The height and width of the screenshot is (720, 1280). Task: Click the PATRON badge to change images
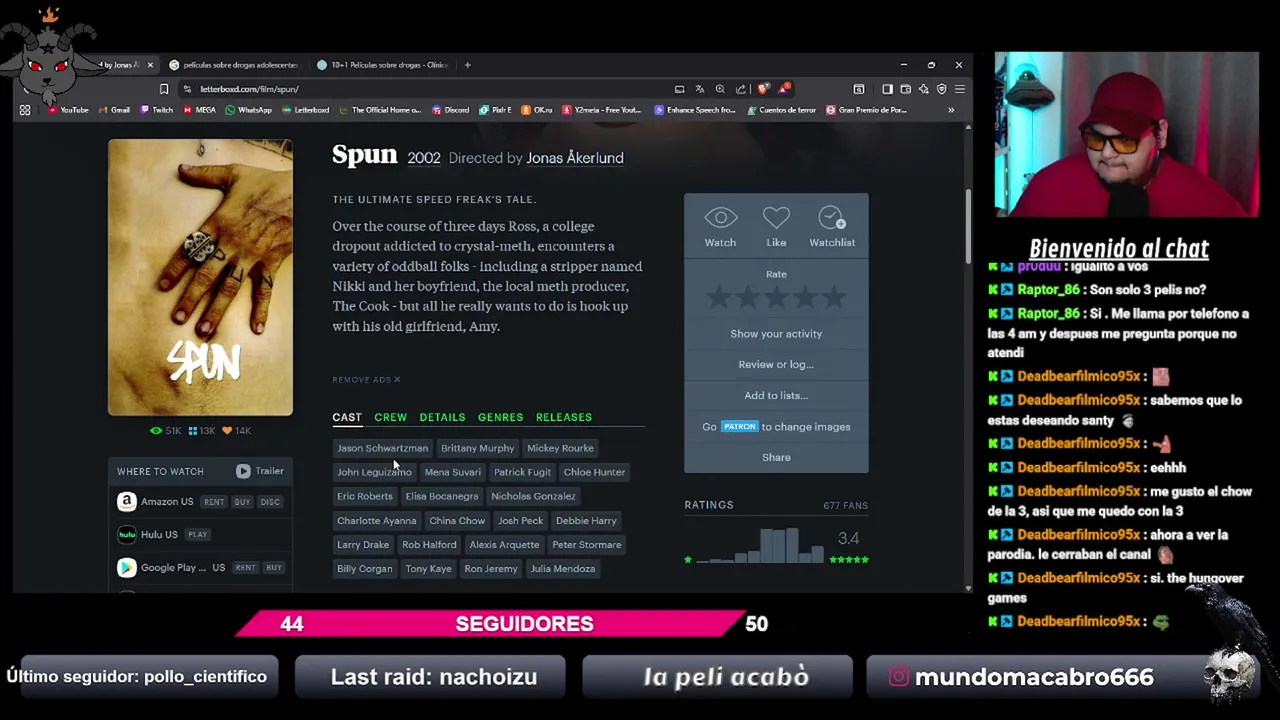740,427
